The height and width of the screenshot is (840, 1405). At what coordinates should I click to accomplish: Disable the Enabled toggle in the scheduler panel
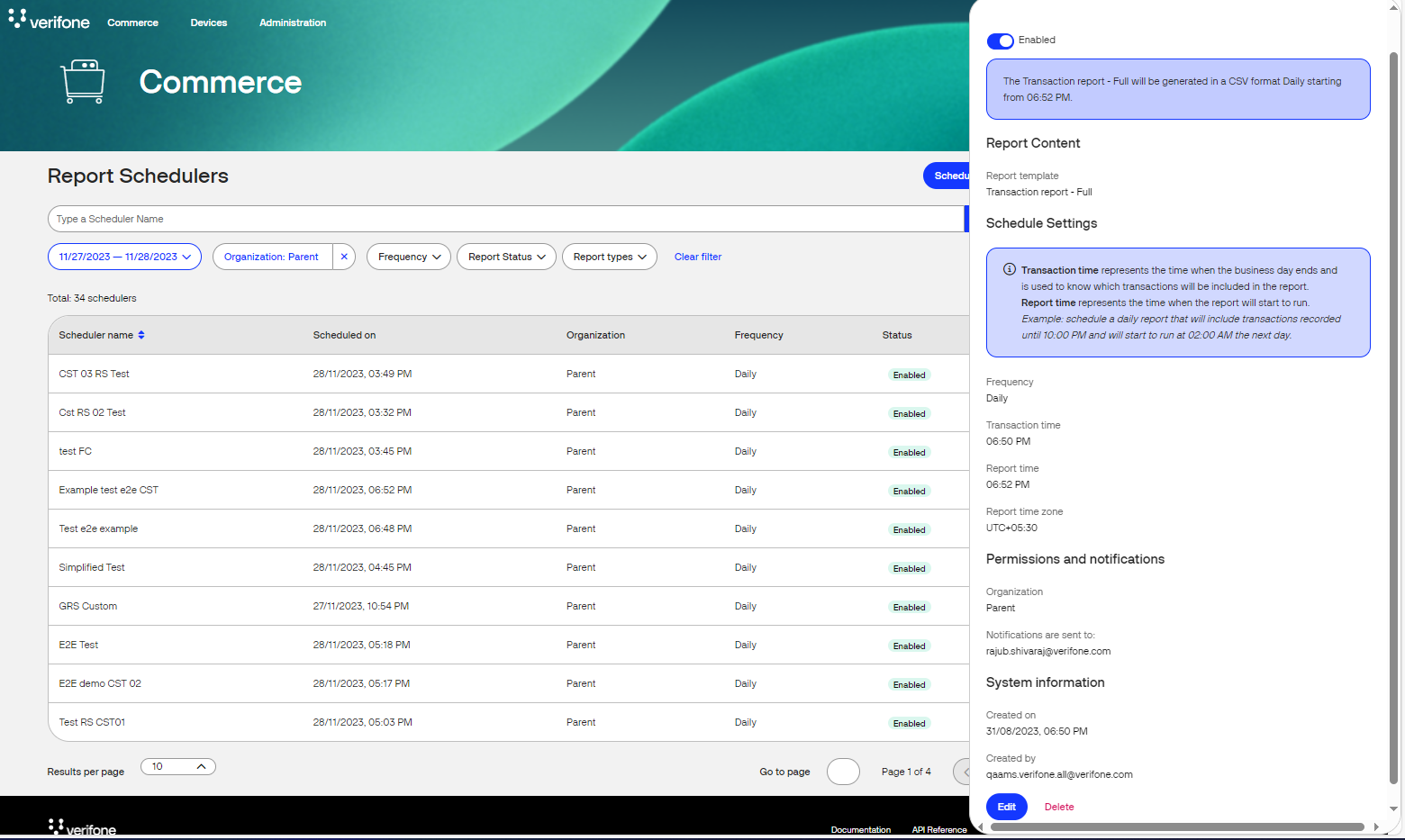point(1000,41)
